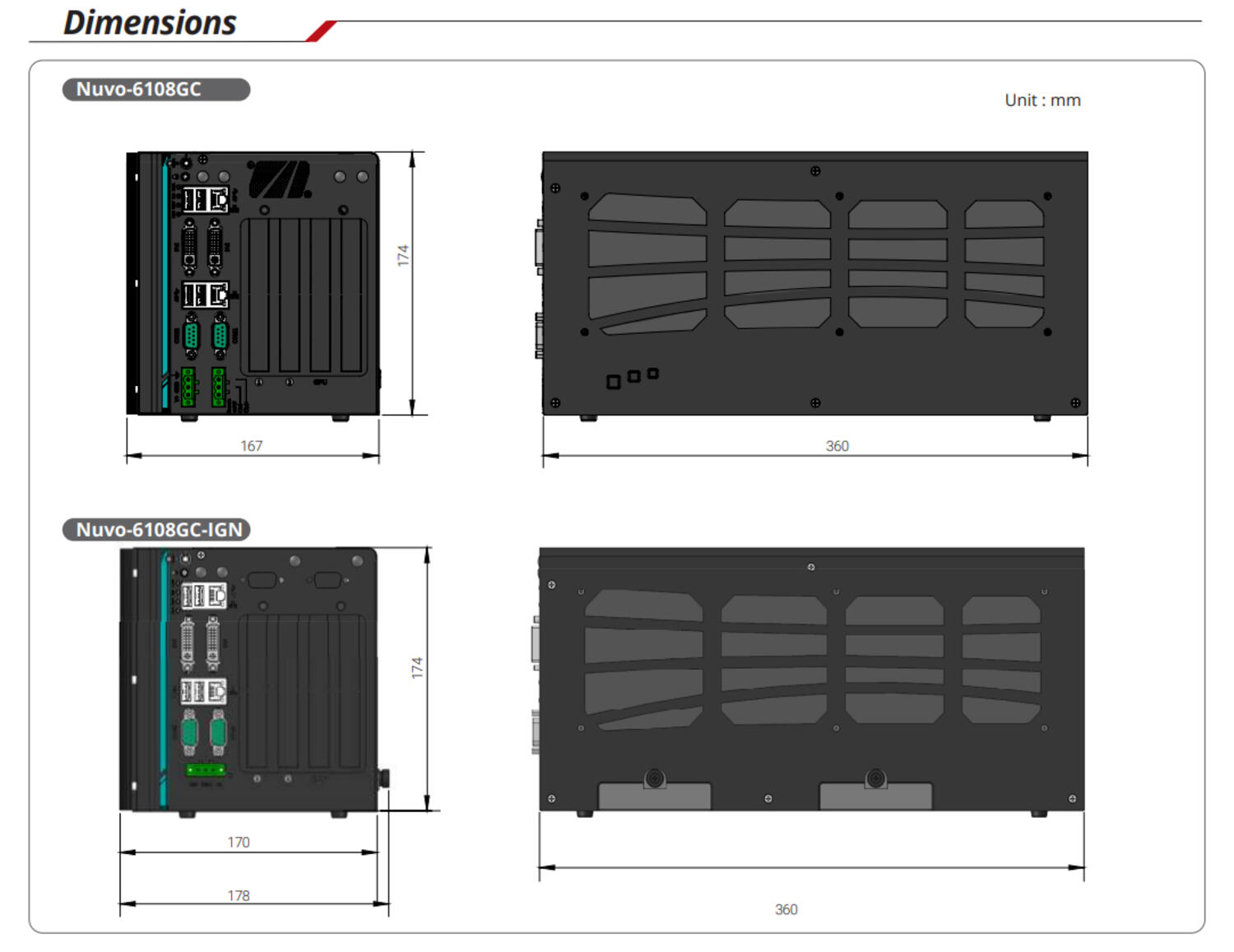Viewport: 1234px width, 952px height.
Task: Select the RJ45 Ethernet port on the Nuvo-6108GC front panel
Action: pyautogui.click(x=220, y=200)
